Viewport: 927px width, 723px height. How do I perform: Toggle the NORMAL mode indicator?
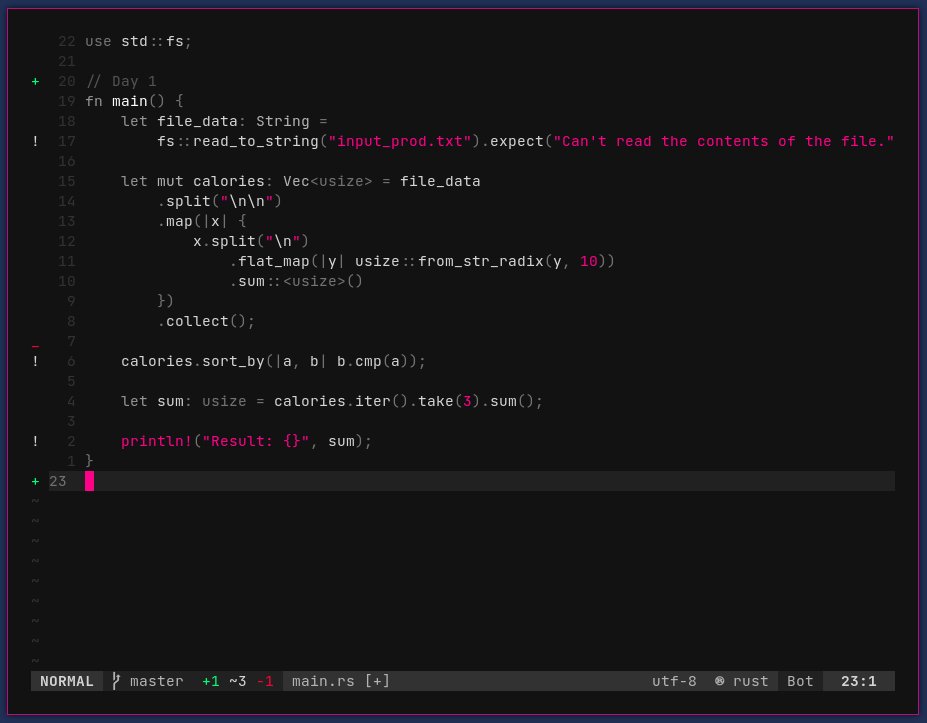pyautogui.click(x=66, y=681)
